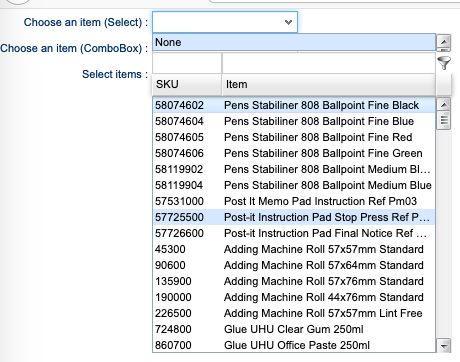Select Adding Machine Roll 57x64mm Standard

(x=294, y=265)
